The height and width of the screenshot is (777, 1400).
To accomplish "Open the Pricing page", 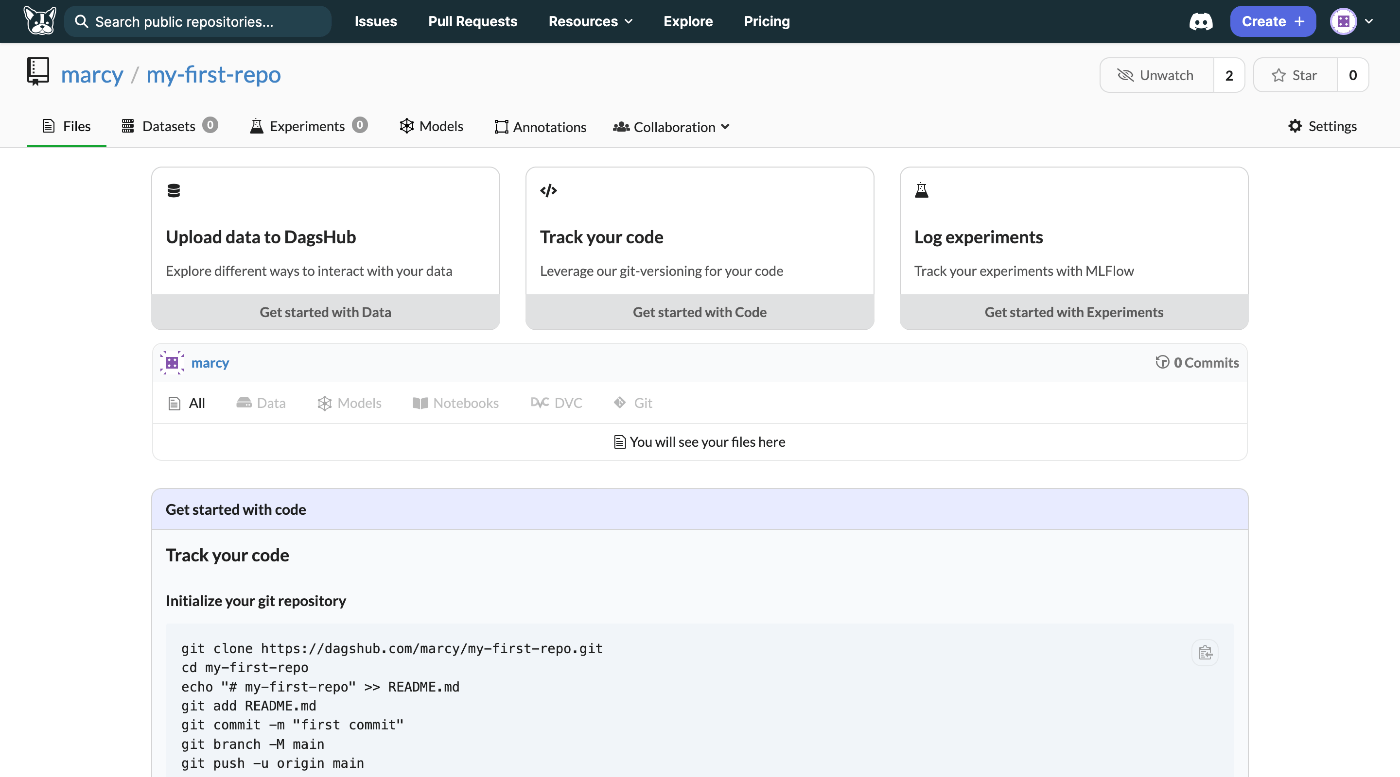I will [767, 21].
